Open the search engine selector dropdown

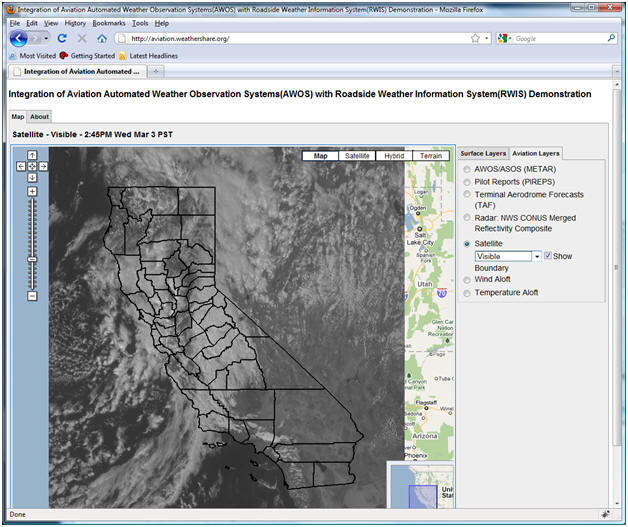pos(504,38)
